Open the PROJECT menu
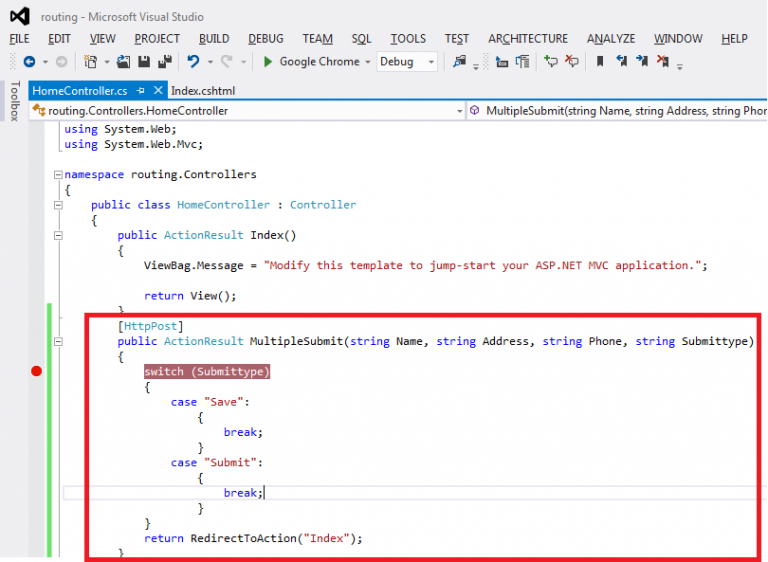The width and height of the screenshot is (768, 562). pyautogui.click(x=157, y=38)
